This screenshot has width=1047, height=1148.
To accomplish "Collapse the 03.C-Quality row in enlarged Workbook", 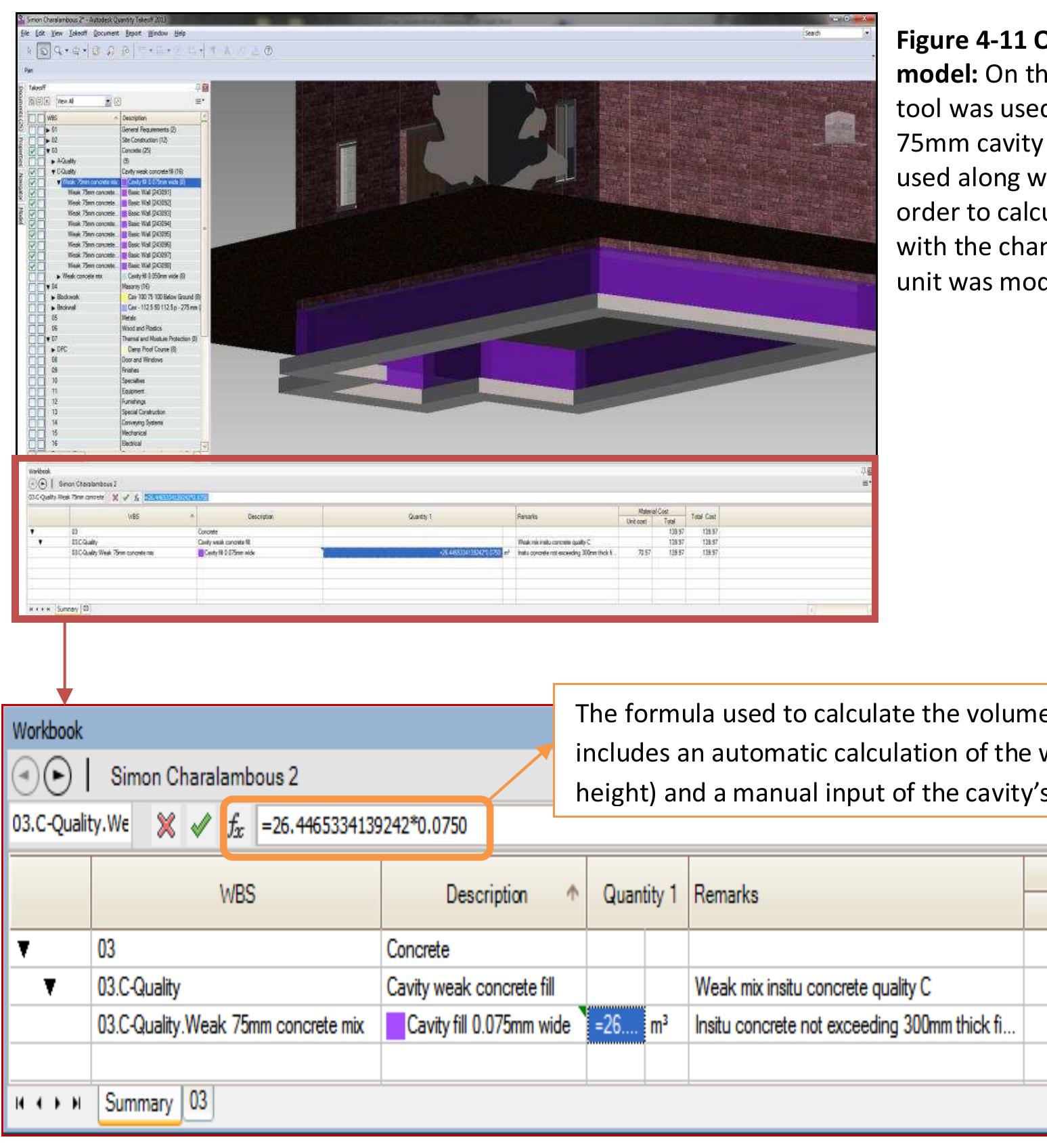I will tap(49, 988).
